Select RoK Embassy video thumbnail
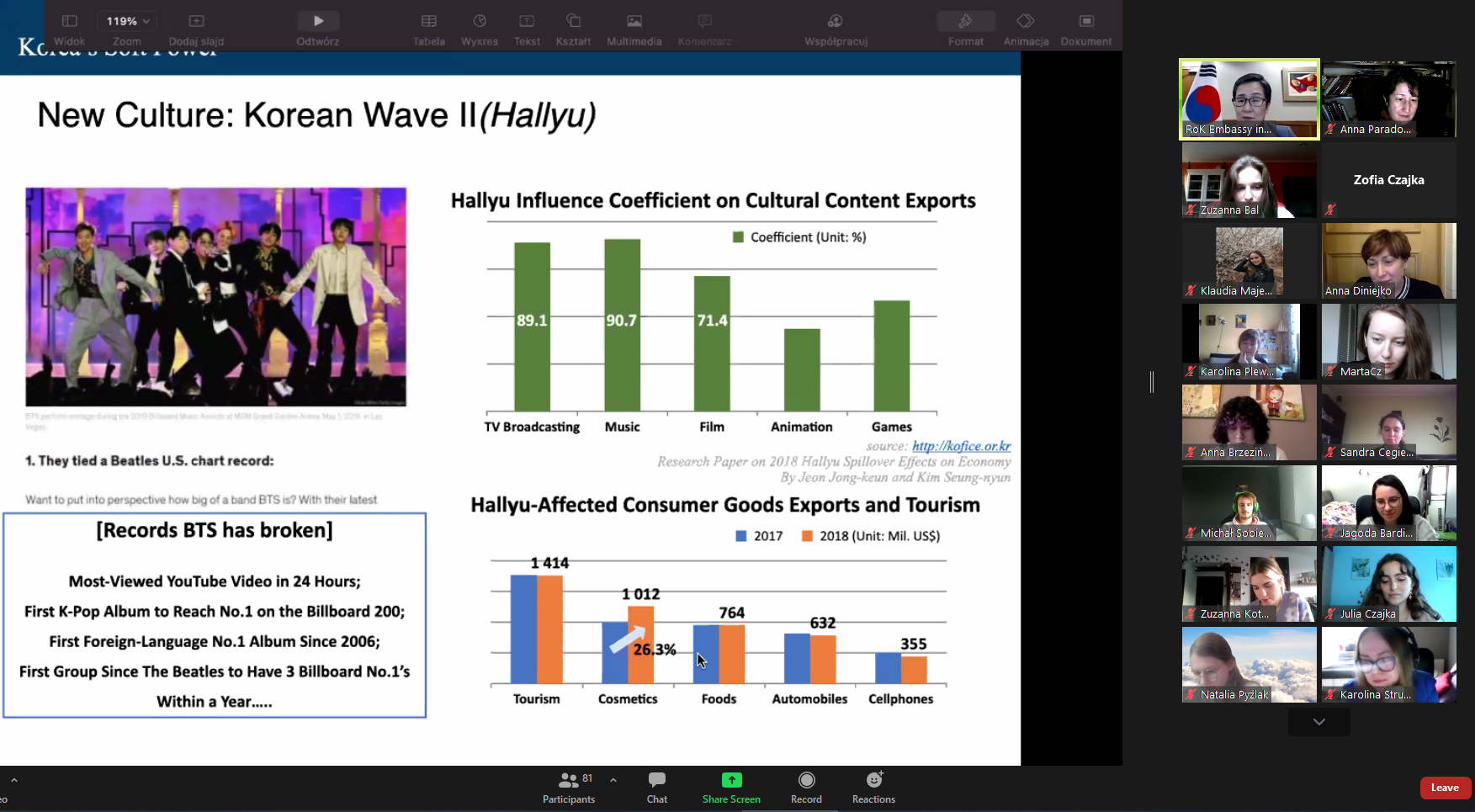This screenshot has width=1475, height=812. click(x=1250, y=99)
